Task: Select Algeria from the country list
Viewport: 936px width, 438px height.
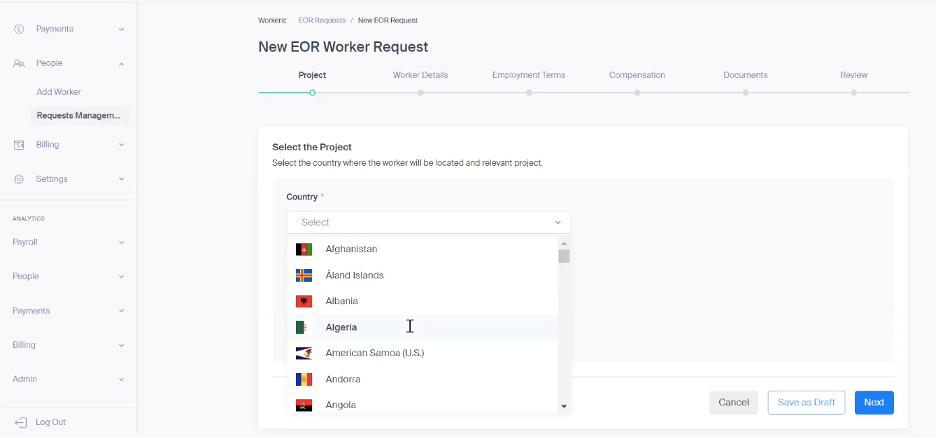Action: (422, 327)
